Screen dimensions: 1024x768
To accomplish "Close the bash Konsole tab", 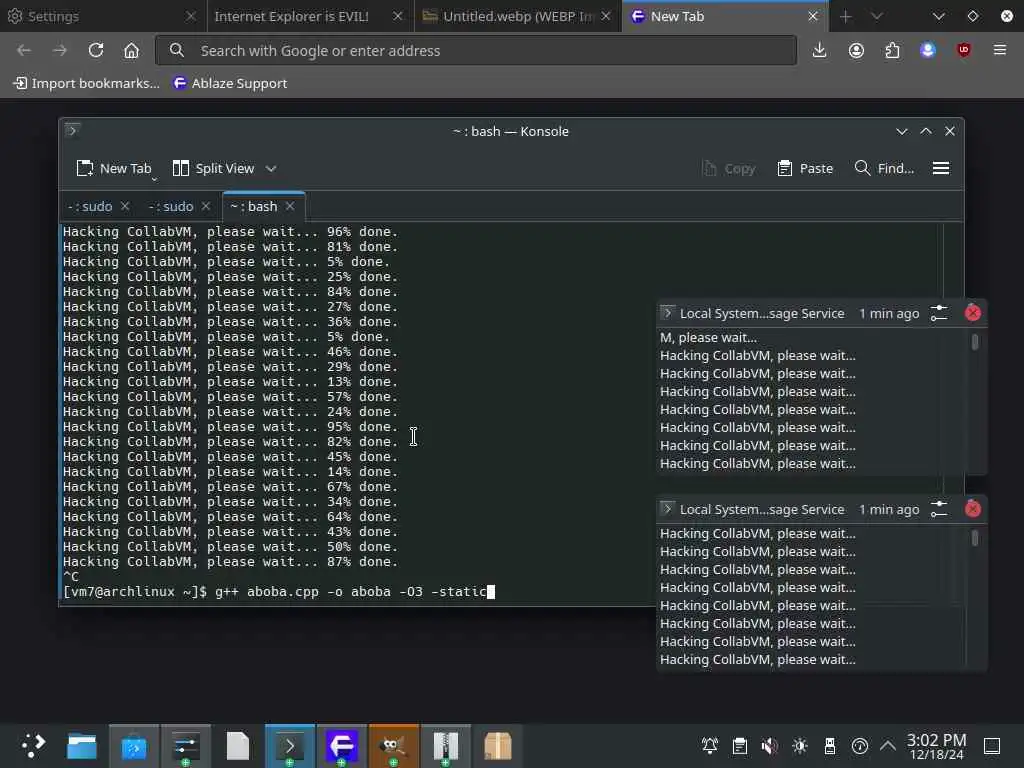I will coord(290,206).
